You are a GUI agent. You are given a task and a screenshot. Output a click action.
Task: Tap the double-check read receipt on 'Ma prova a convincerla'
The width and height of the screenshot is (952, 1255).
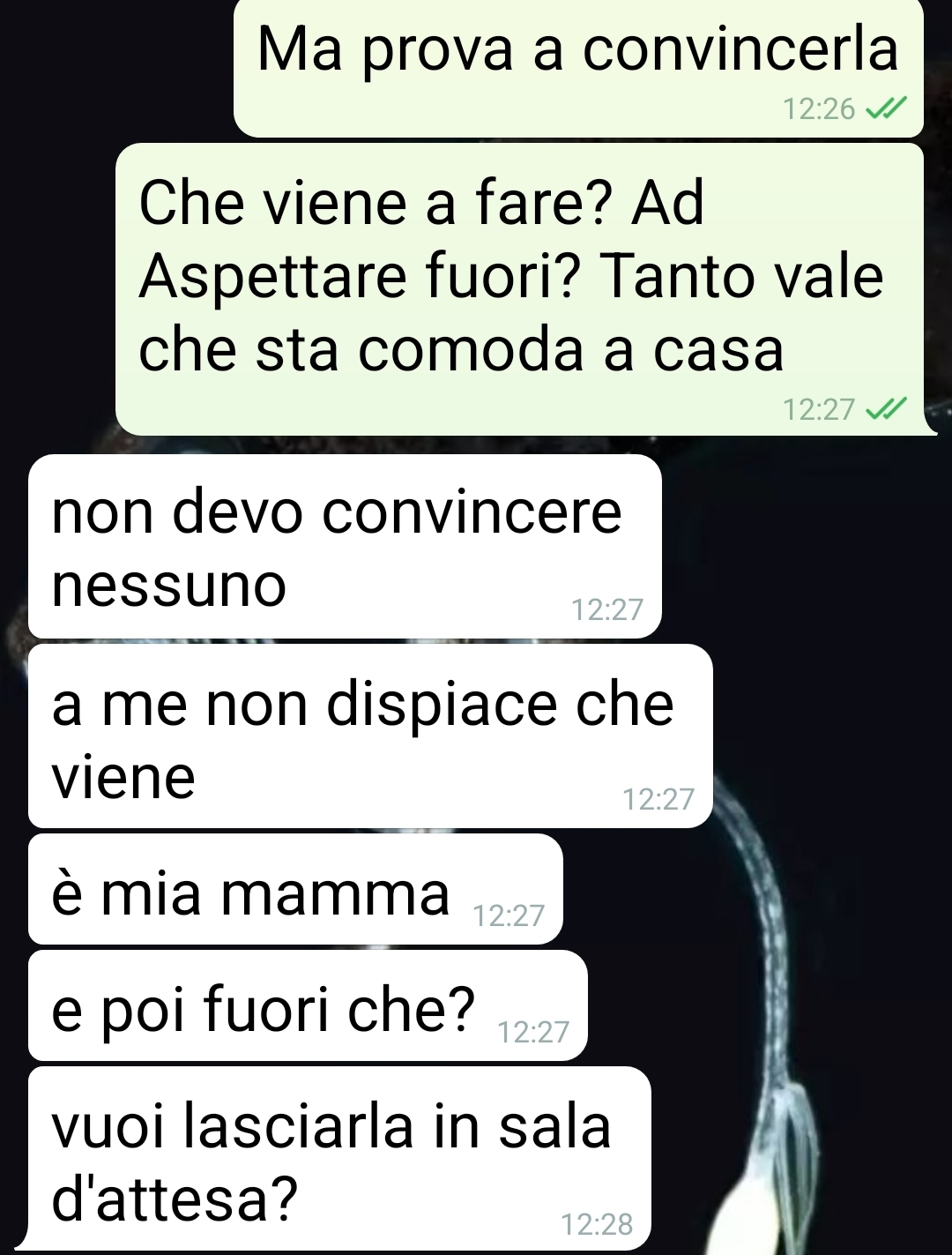[x=886, y=108]
